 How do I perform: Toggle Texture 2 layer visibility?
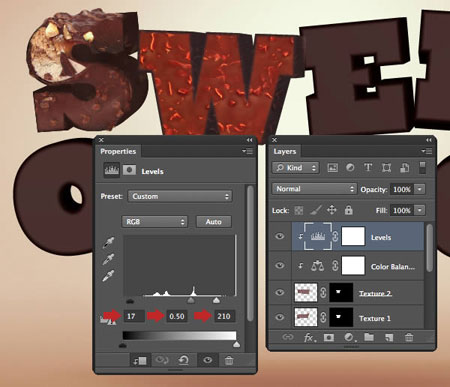[x=280, y=292]
